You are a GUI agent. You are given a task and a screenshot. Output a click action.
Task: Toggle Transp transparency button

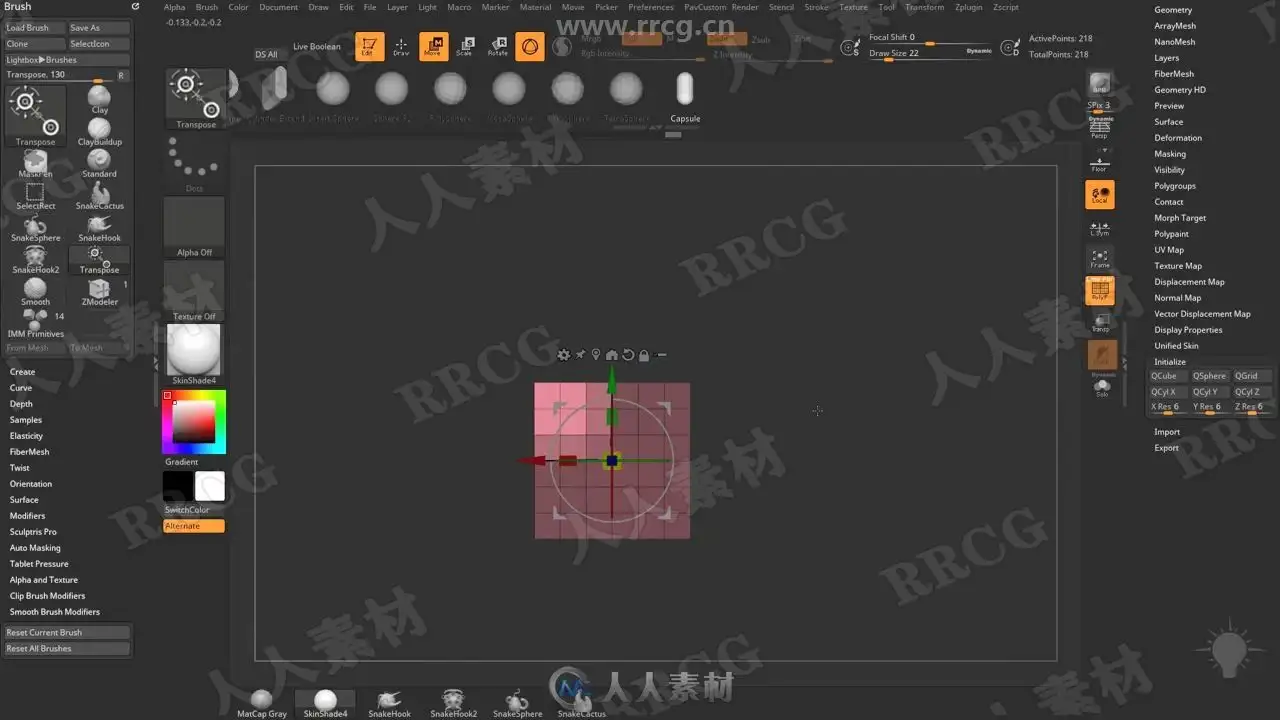pyautogui.click(x=1100, y=323)
